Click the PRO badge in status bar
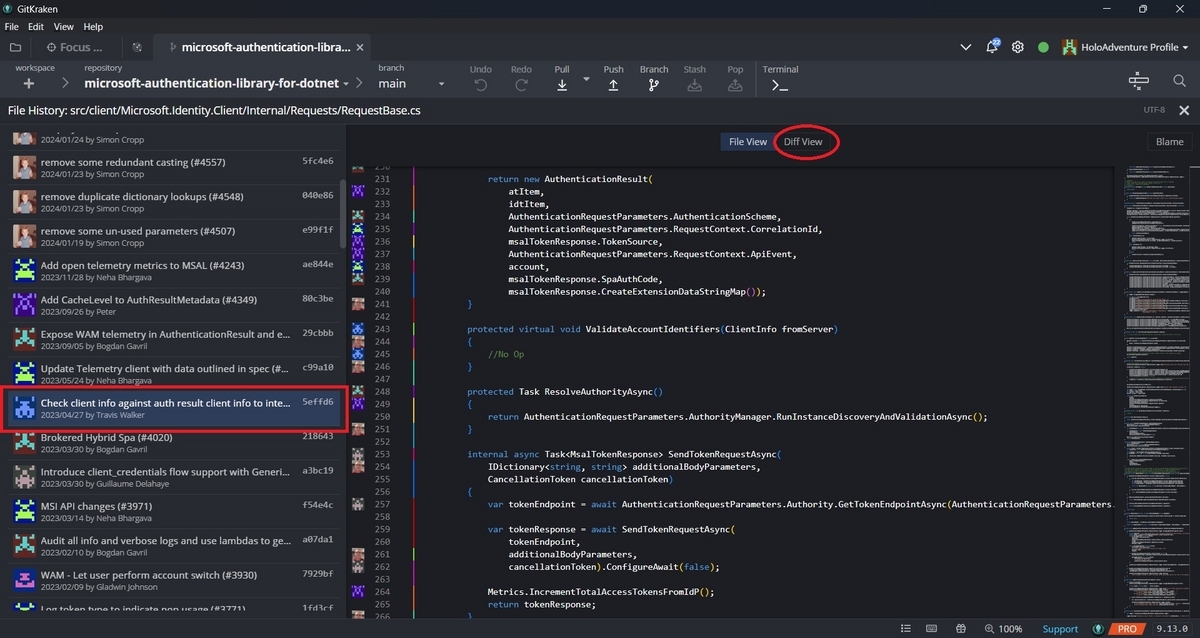 pyautogui.click(x=1127, y=629)
